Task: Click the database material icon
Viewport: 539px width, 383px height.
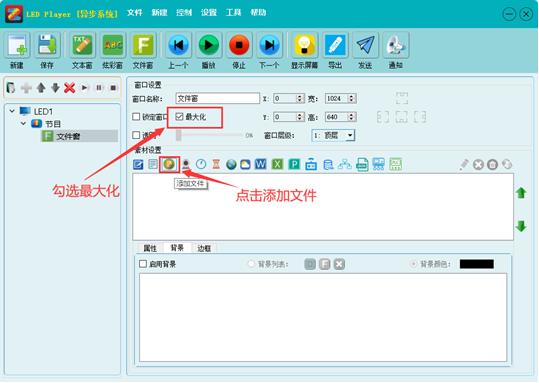Action: (328, 165)
